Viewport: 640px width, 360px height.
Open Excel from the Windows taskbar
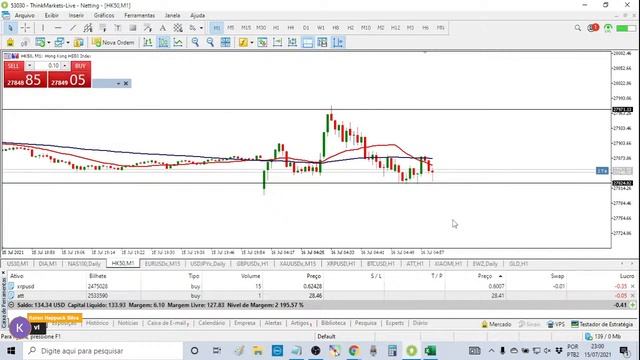coord(430,351)
